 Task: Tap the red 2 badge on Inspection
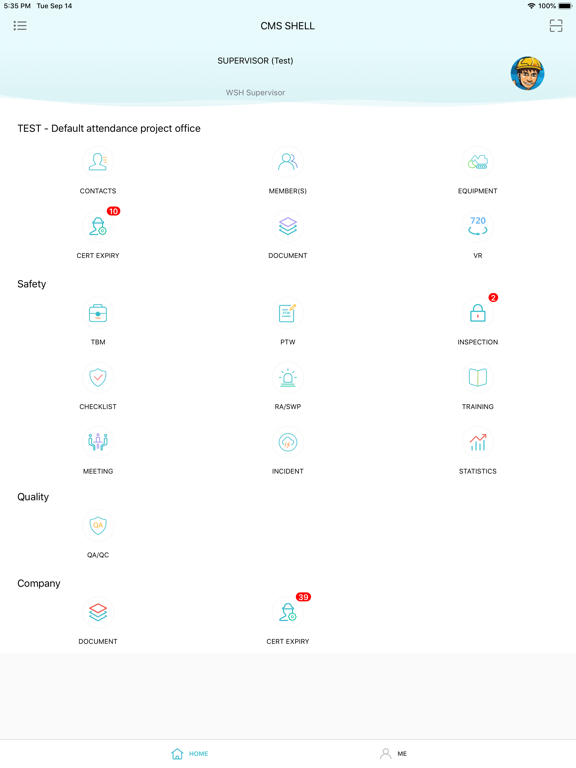pos(493,297)
